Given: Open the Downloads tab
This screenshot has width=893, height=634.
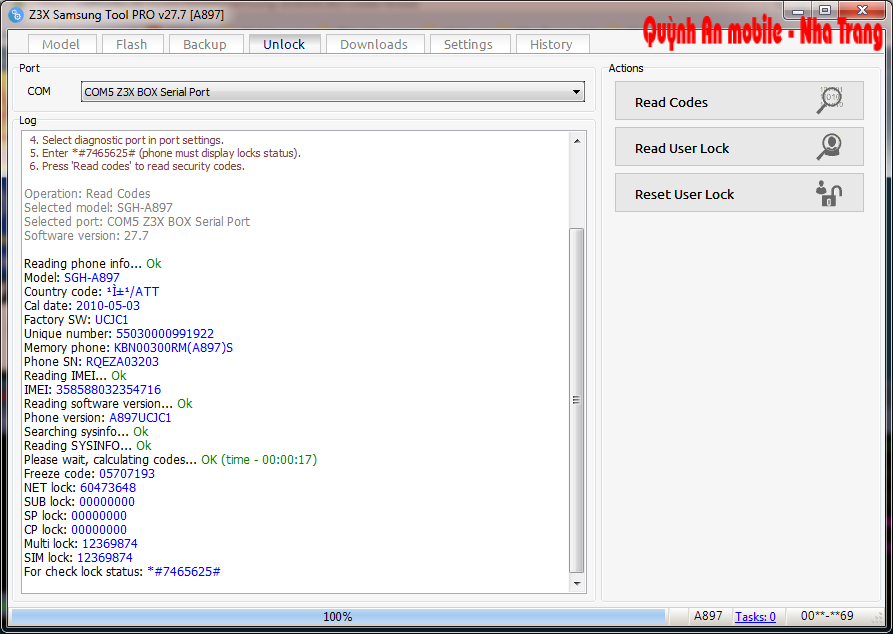Looking at the screenshot, I should point(374,44).
